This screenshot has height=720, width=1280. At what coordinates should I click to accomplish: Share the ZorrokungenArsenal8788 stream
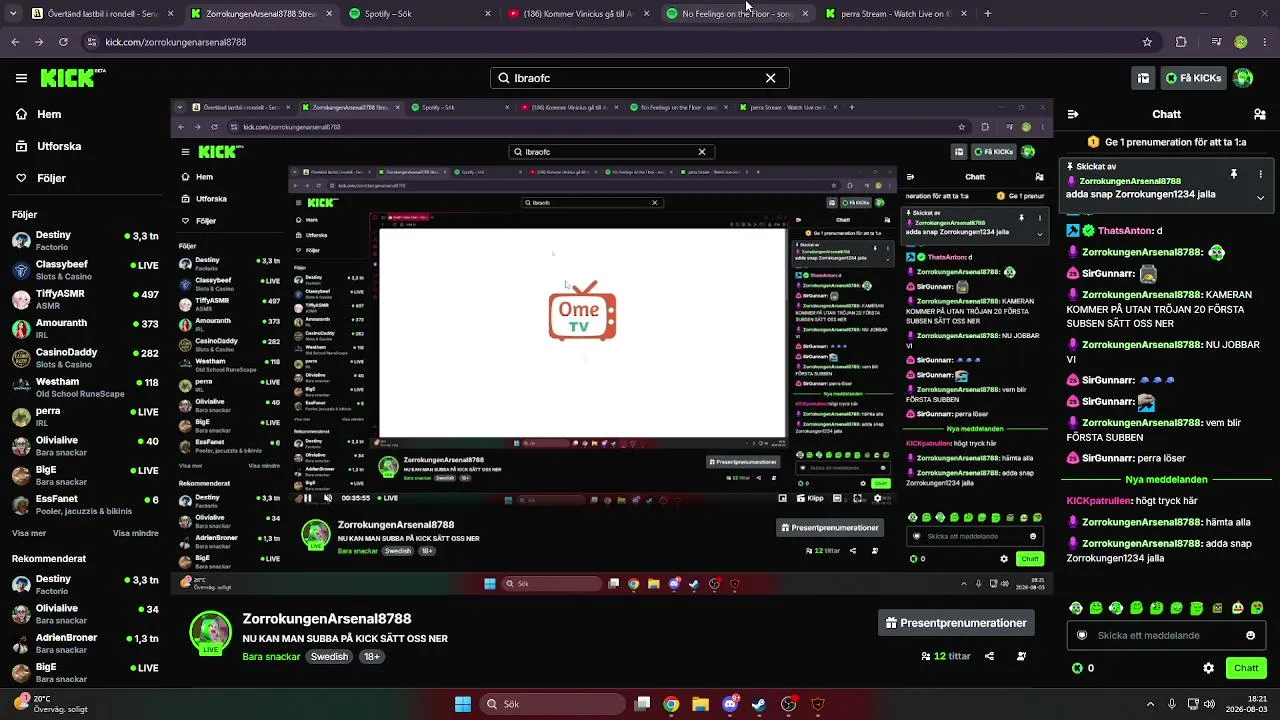(x=989, y=656)
